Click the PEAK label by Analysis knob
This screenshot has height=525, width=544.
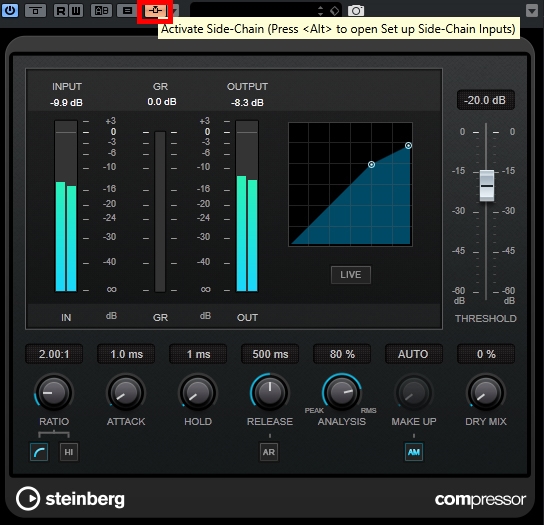tap(314, 410)
